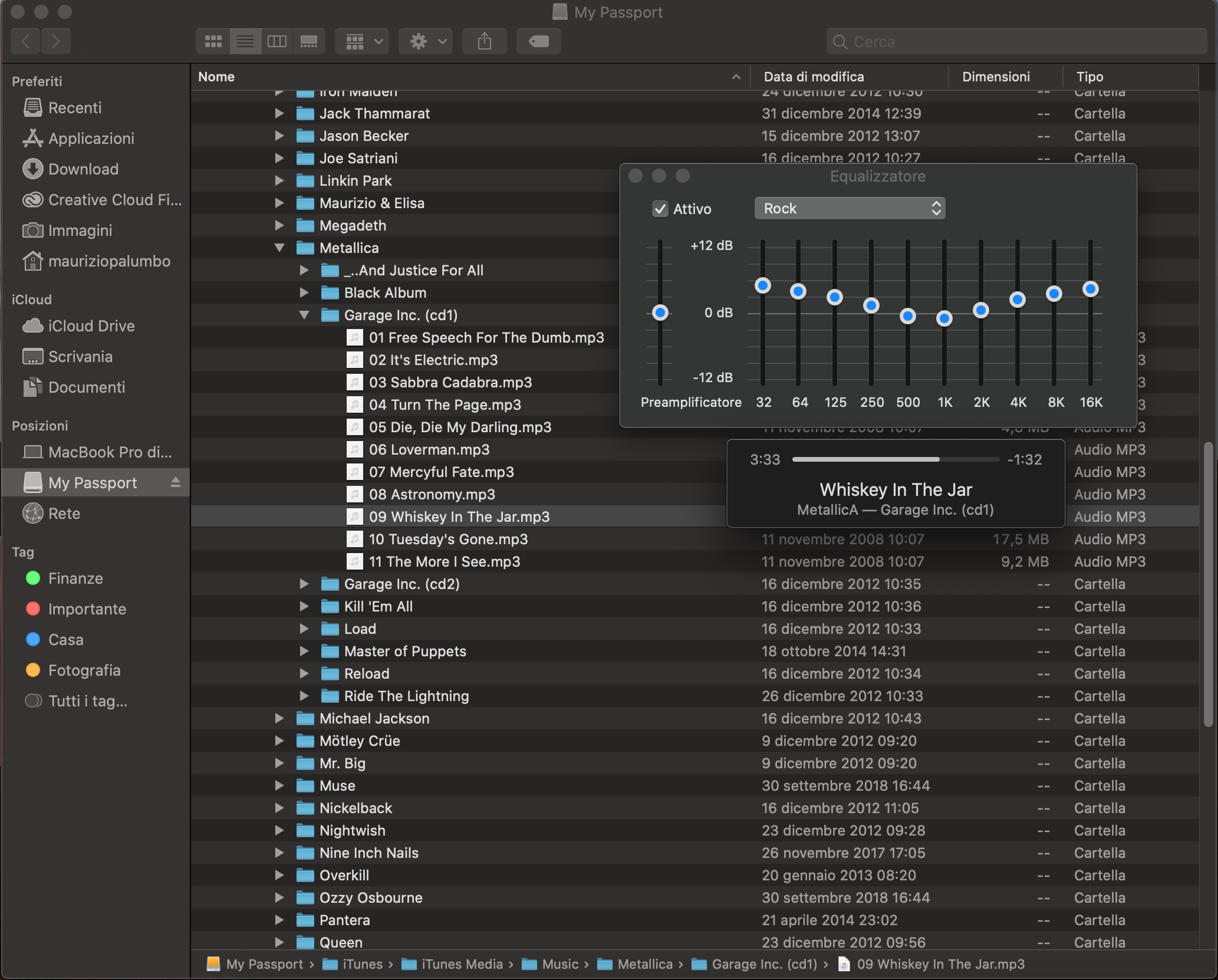Viewport: 1218px width, 980px height.
Task: Switch to gallery view in Finder toolbar
Action: pyautogui.click(x=309, y=41)
